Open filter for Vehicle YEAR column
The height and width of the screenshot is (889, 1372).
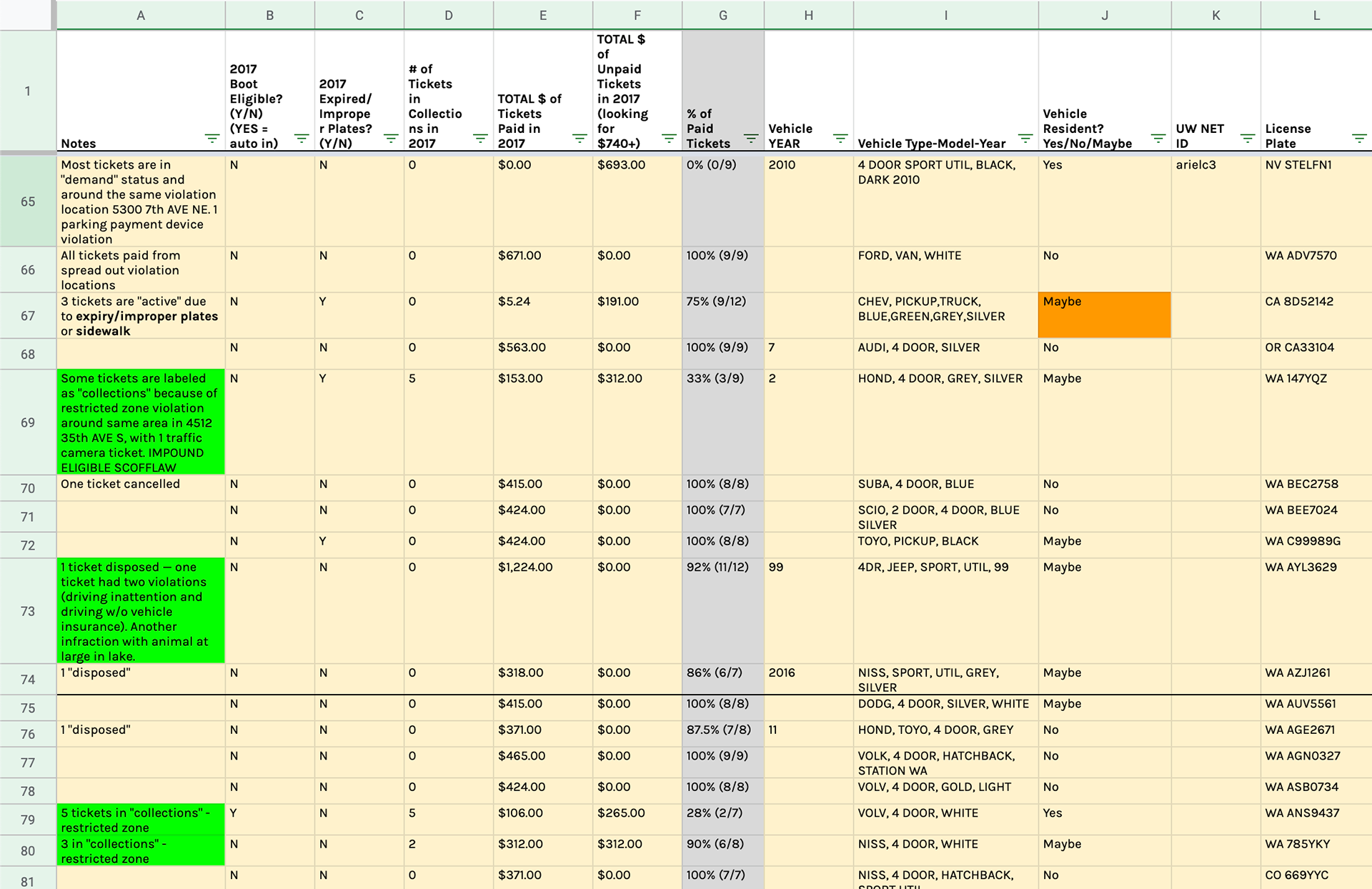pos(840,139)
